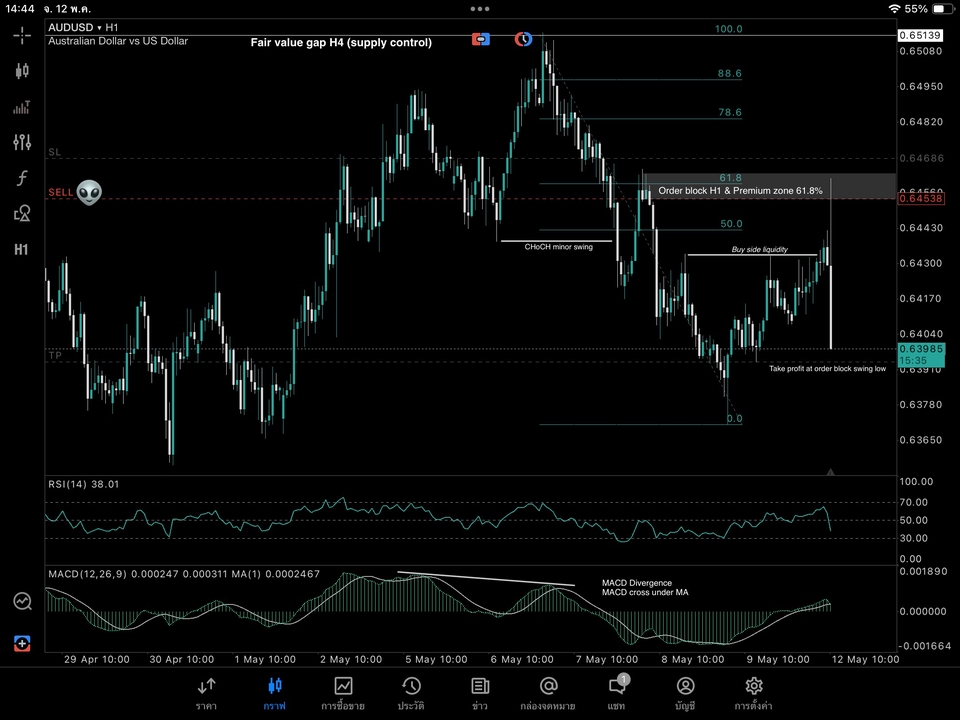This screenshot has width=960, height=720.
Task: Open the compare symbol tool
Action: pos(21,213)
